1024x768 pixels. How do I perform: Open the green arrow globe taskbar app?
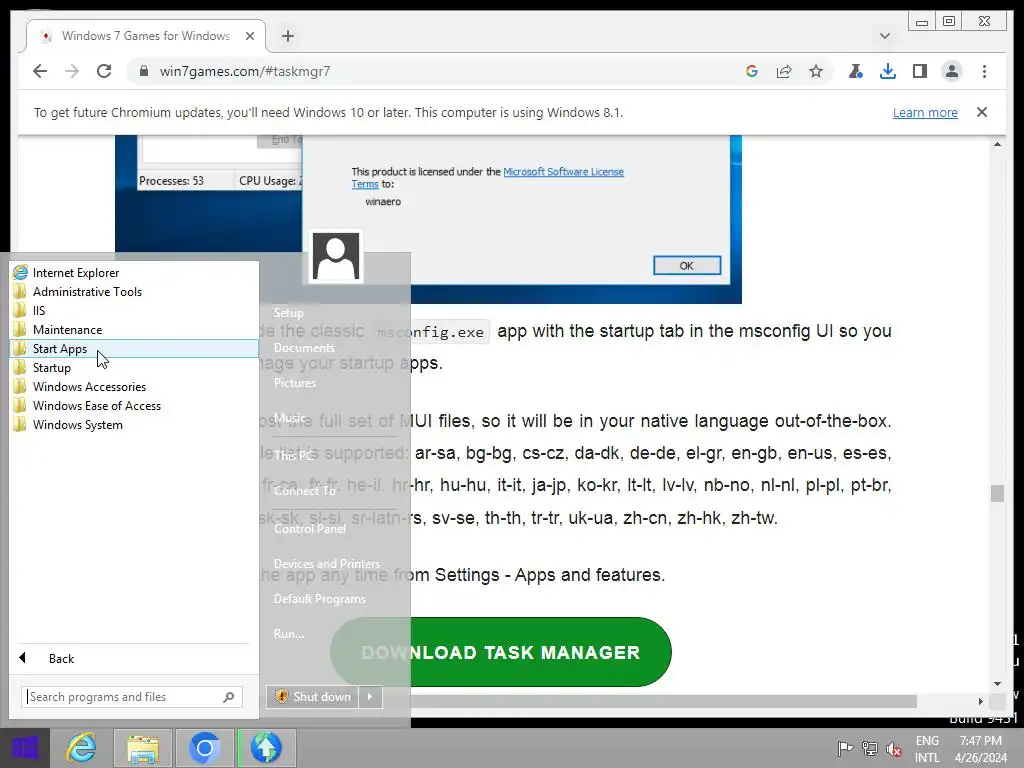(266, 748)
